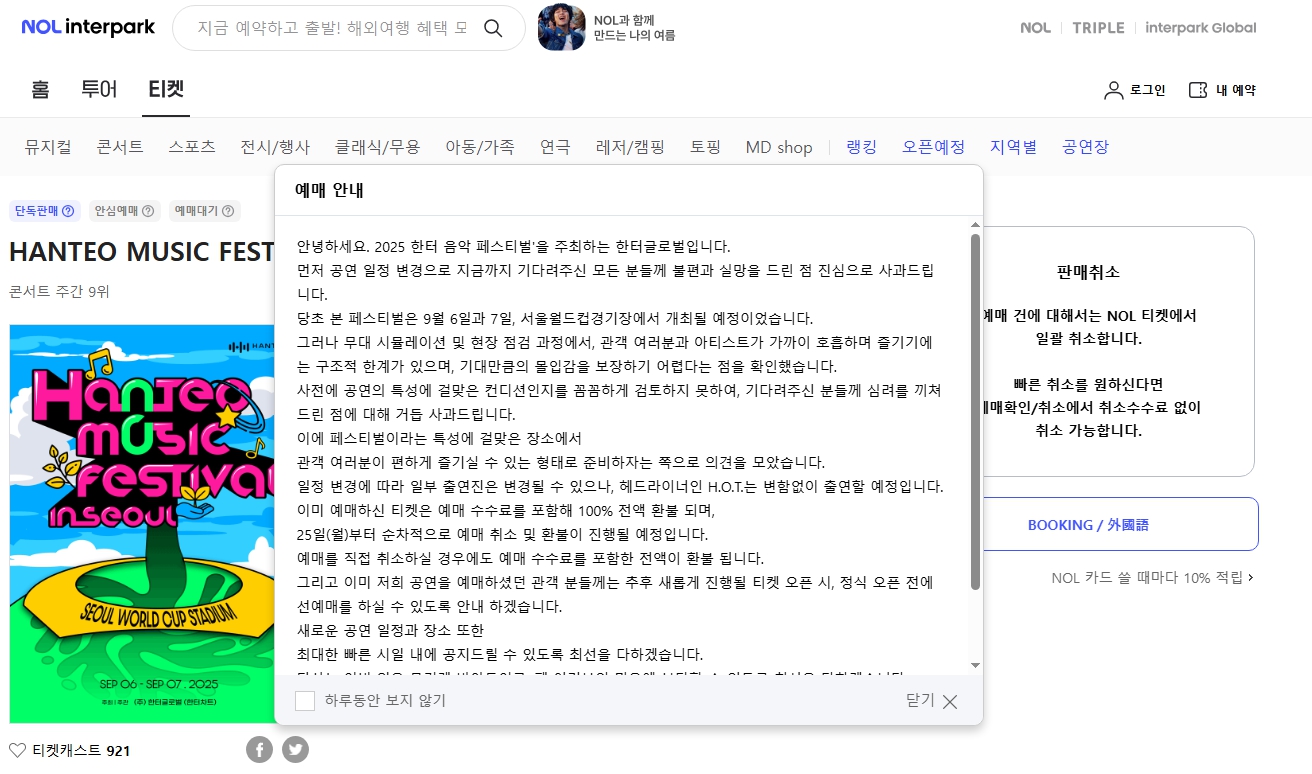The width and height of the screenshot is (1312, 774).
Task: Expand NOL 카드 10% 적립 chevron
Action: (1251, 577)
